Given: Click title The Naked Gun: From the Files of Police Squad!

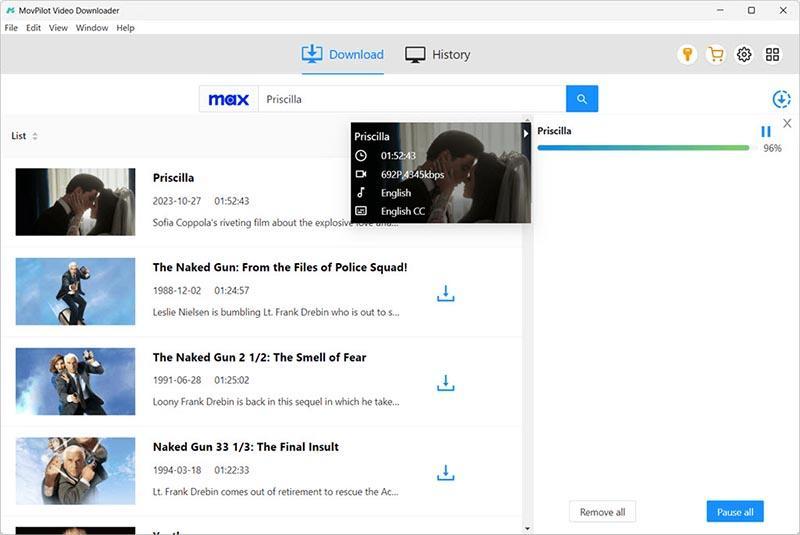Looking at the screenshot, I should tap(280, 267).
